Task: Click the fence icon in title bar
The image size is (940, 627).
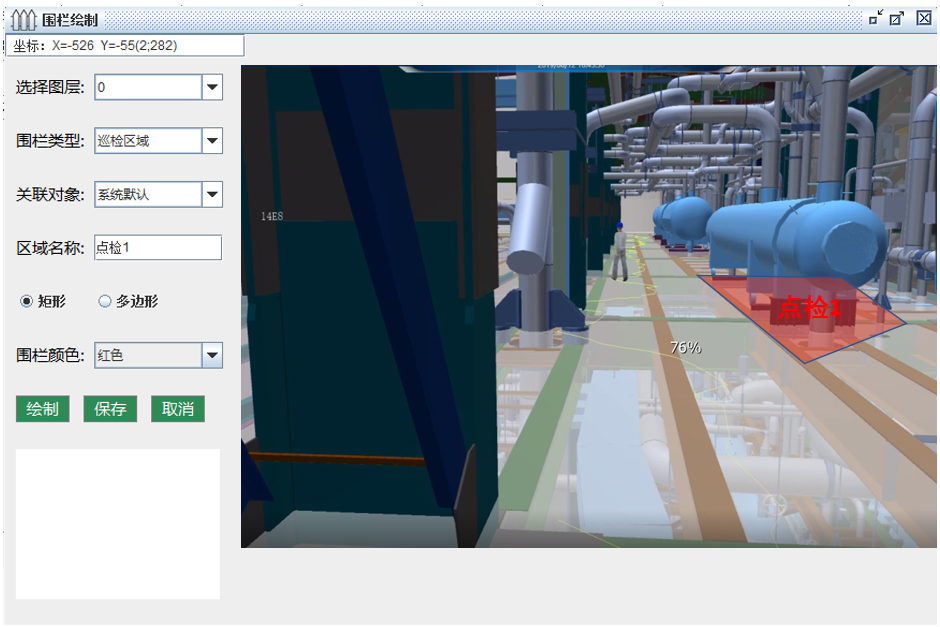Action: tap(23, 19)
